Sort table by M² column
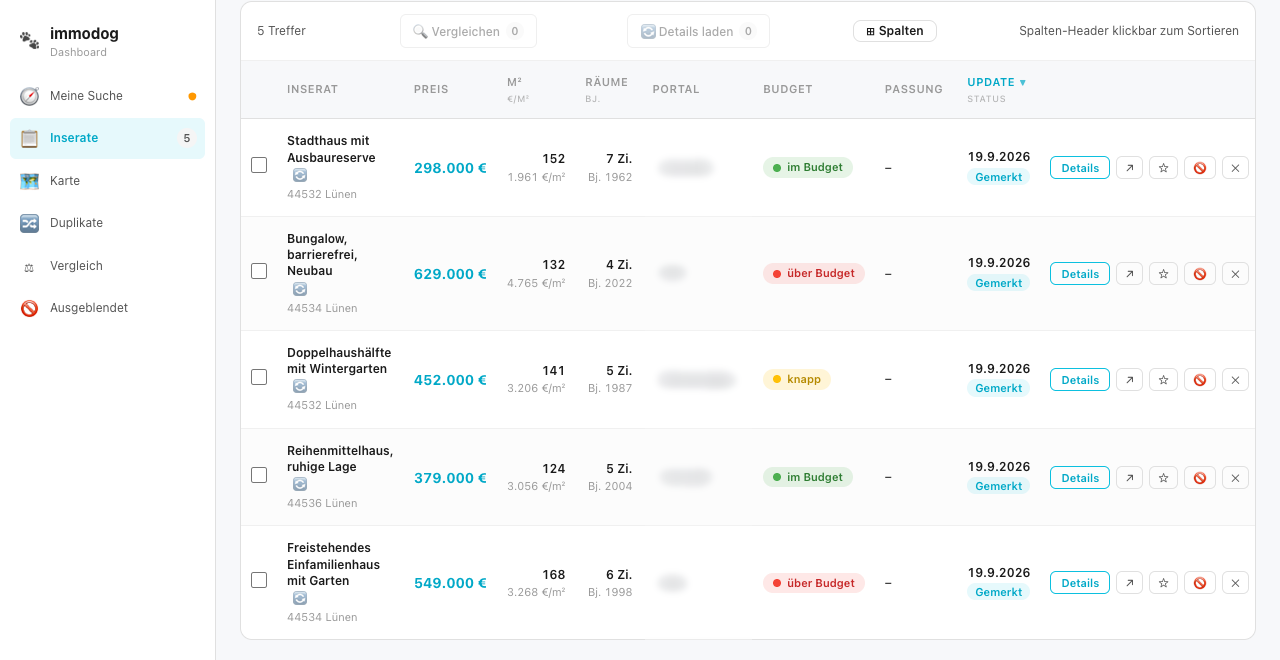Screen dimensions: 1280x660 (x=515, y=82)
